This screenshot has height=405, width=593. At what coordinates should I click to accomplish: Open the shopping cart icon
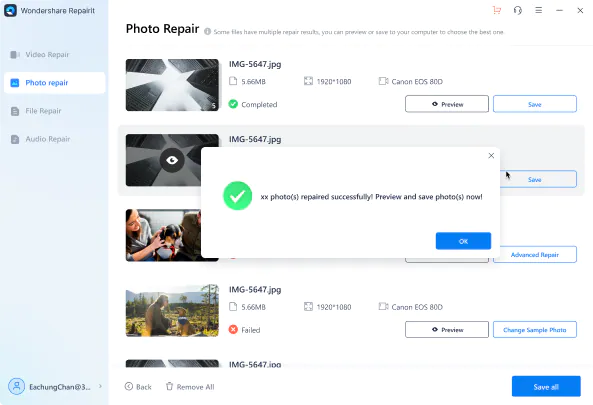pyautogui.click(x=497, y=10)
